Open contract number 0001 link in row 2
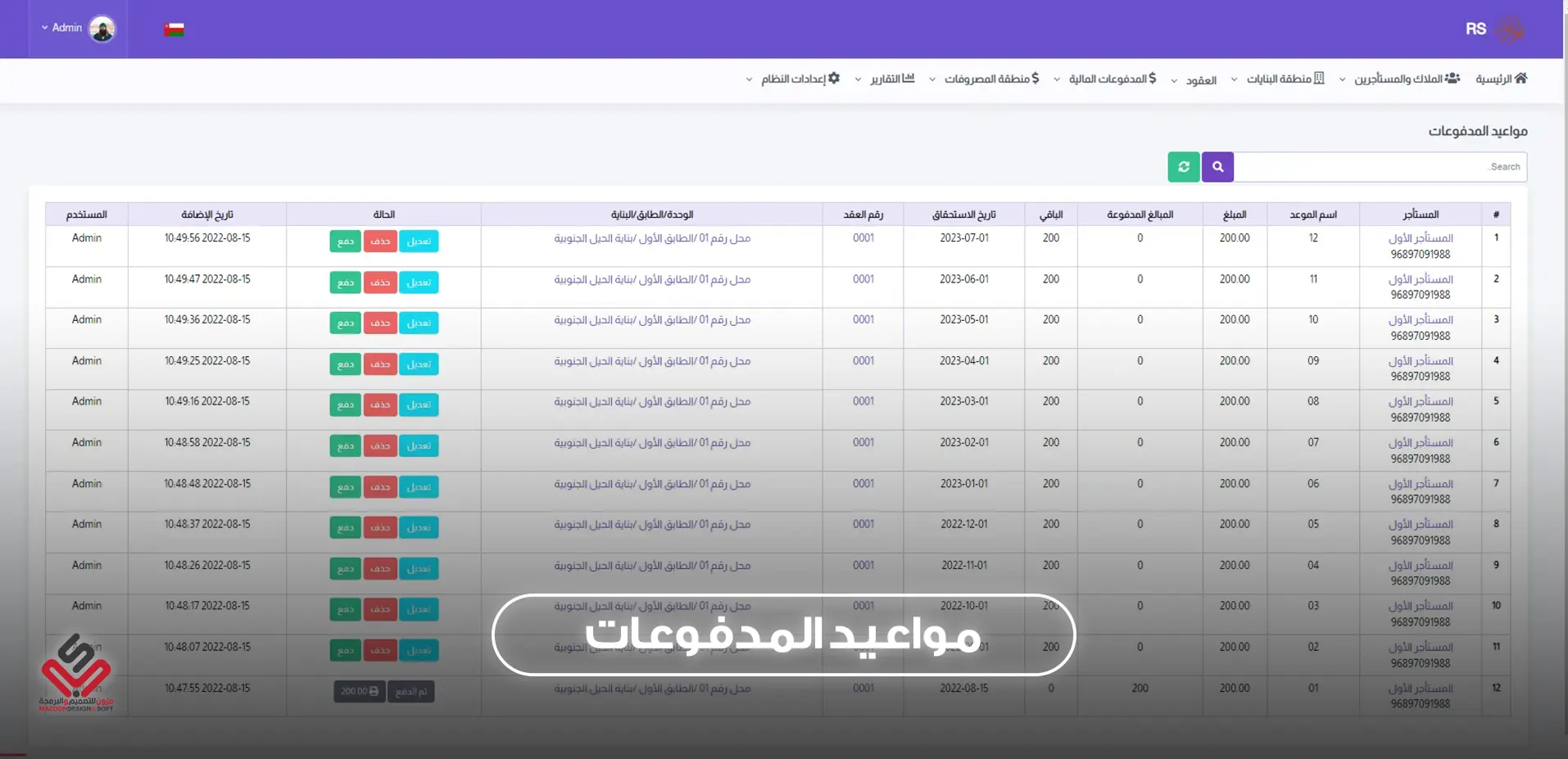Viewport: 1568px width, 759px height. click(863, 279)
